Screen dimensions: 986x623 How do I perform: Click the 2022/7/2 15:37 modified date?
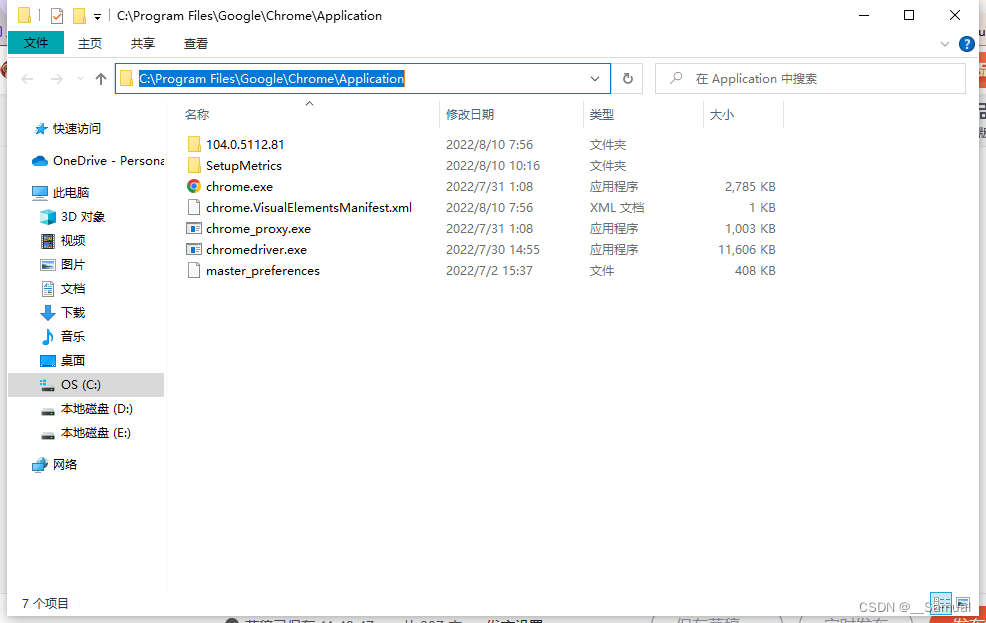489,270
